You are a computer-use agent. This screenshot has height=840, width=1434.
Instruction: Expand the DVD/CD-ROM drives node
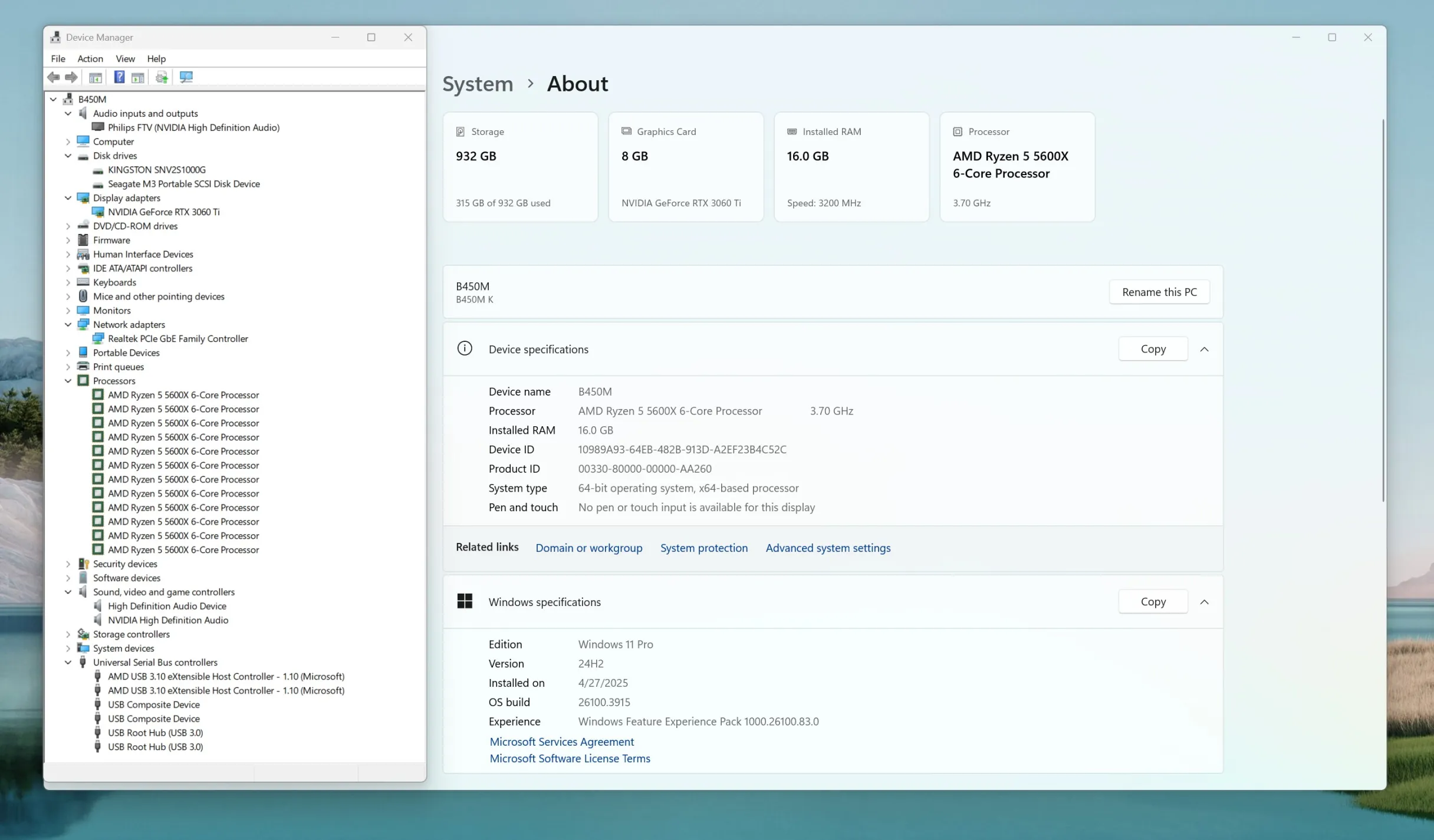pos(68,226)
